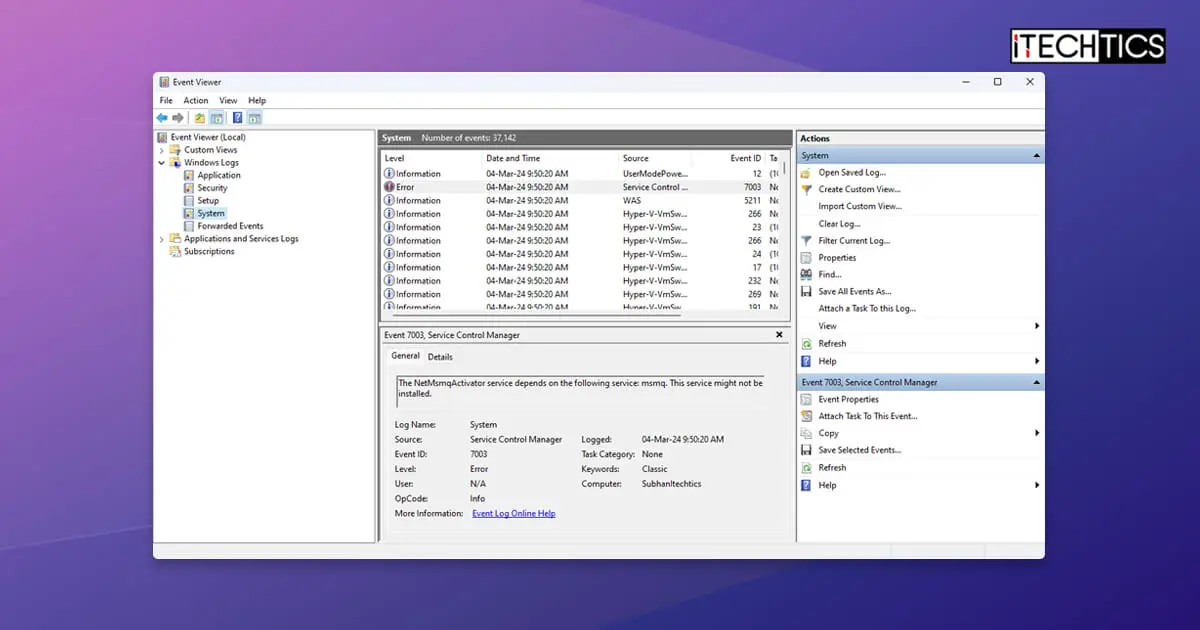Click the Help icon in the toolbar
Image resolution: width=1200 pixels, height=630 pixels.
coord(236,117)
